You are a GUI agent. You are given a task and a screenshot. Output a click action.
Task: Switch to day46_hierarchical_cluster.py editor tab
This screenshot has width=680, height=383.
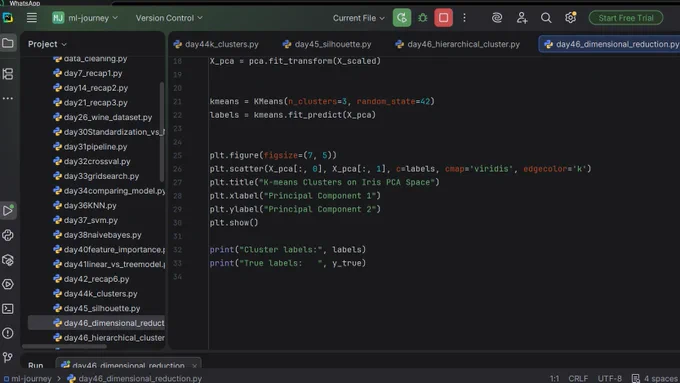tap(458, 44)
